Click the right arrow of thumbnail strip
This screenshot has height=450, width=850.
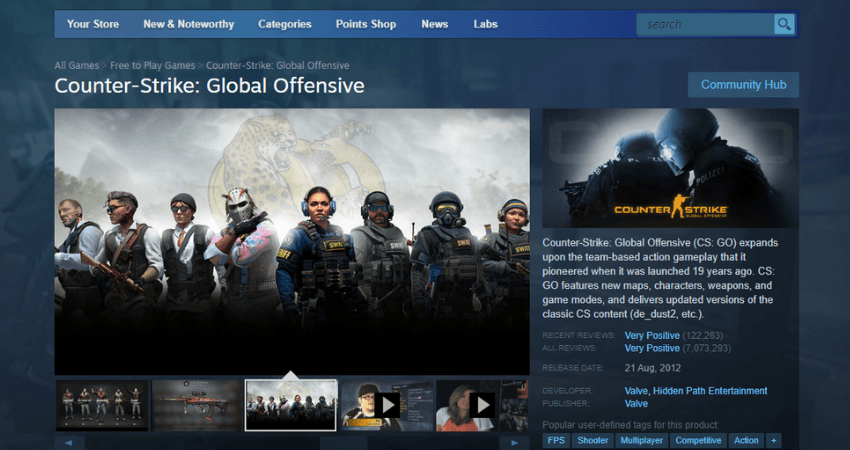pos(514,443)
